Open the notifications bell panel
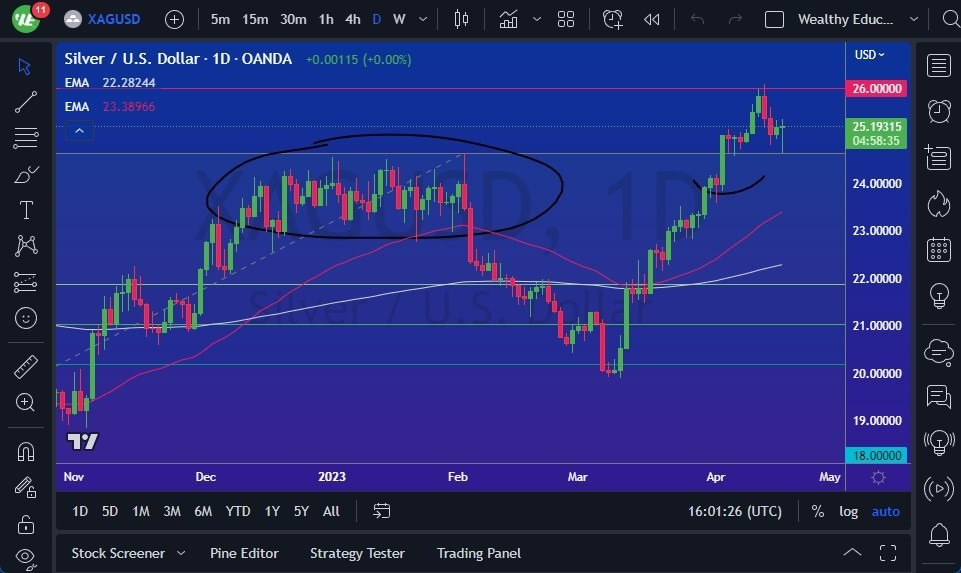The width and height of the screenshot is (961, 573). 939,535
